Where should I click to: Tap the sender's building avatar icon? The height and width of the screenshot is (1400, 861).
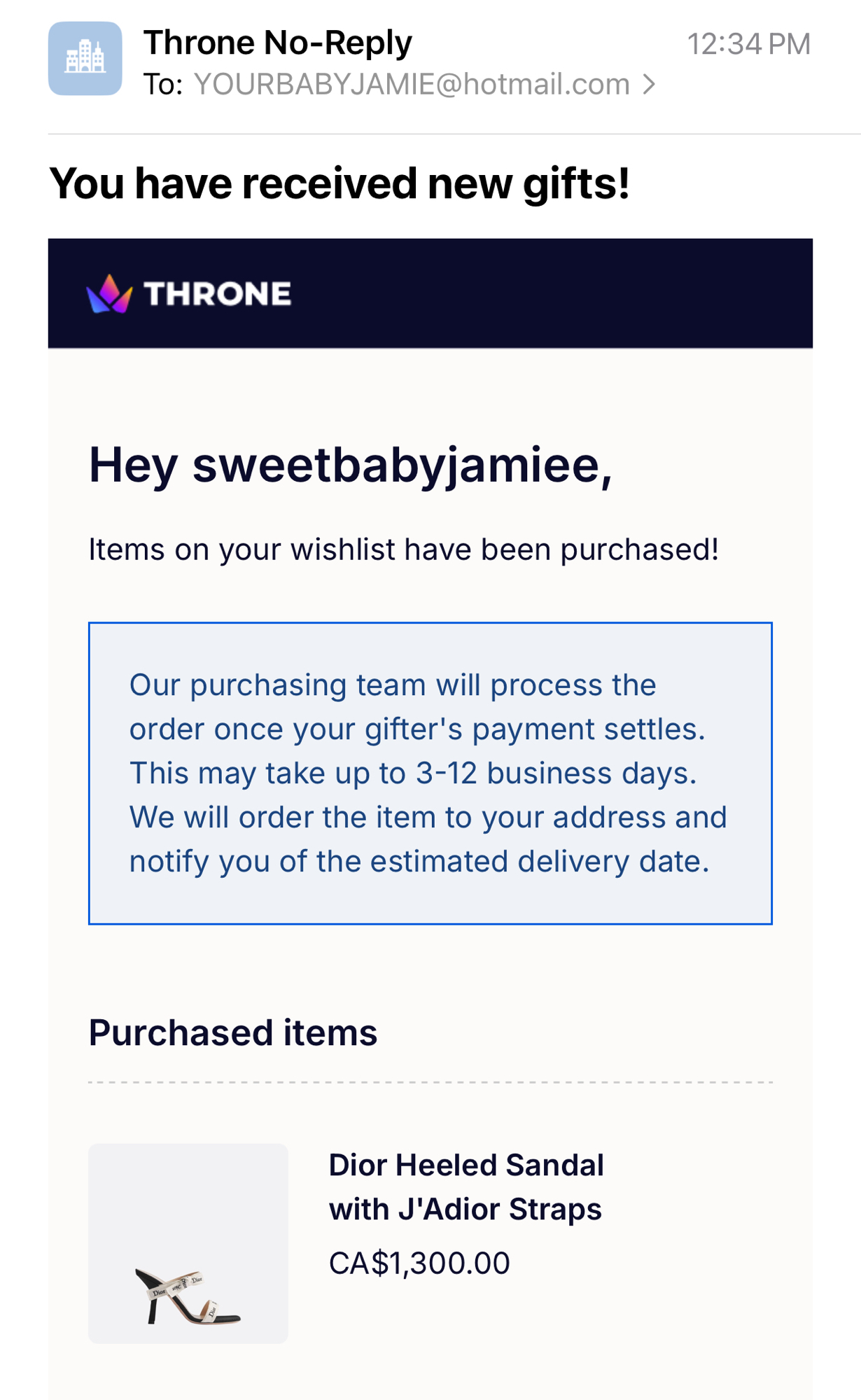tap(85, 58)
